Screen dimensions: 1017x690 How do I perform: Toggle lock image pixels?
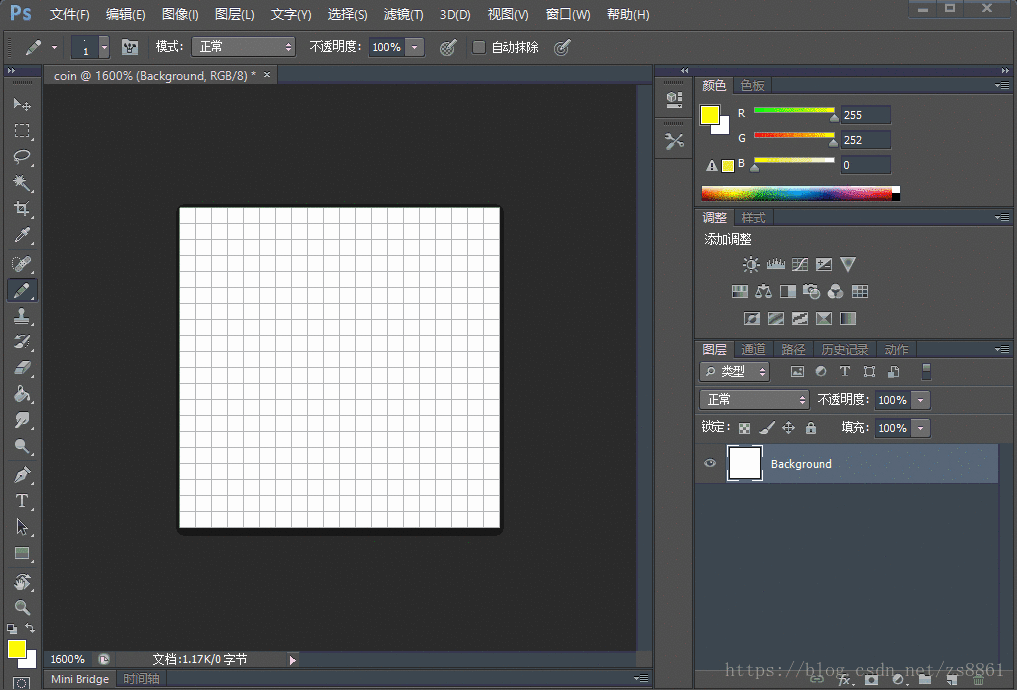click(x=767, y=428)
